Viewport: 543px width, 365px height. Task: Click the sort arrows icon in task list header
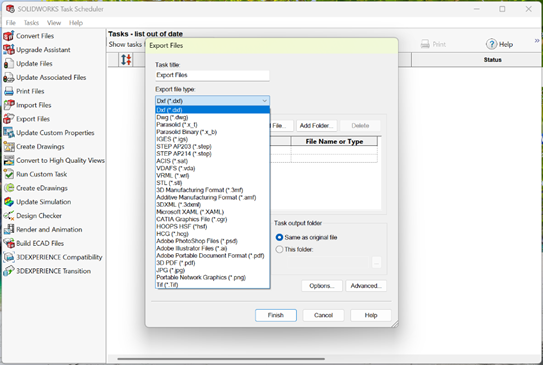pyautogui.click(x=126, y=60)
